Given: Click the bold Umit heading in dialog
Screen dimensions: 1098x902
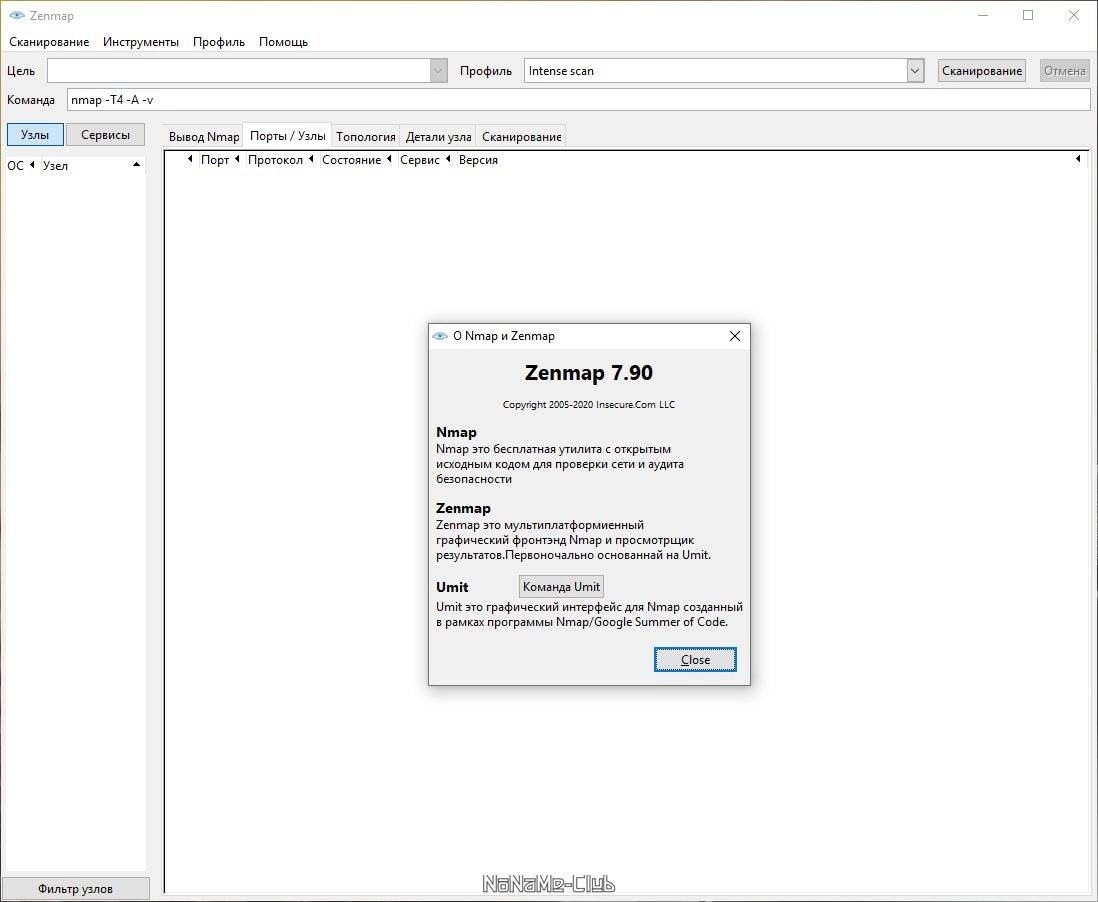Looking at the screenshot, I should (x=452, y=587).
